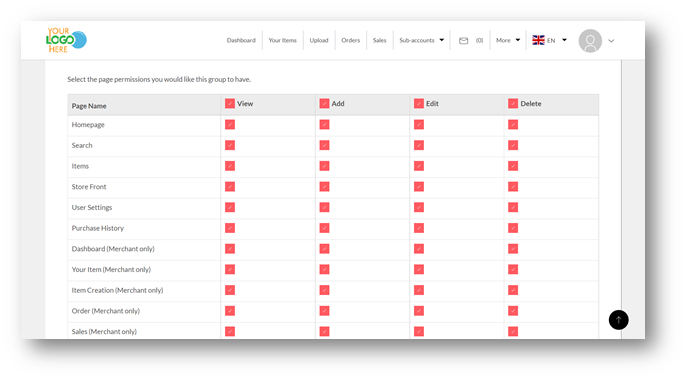This screenshot has height=381, width=687.
Task: Open the Your Items menu item
Action: point(283,40)
